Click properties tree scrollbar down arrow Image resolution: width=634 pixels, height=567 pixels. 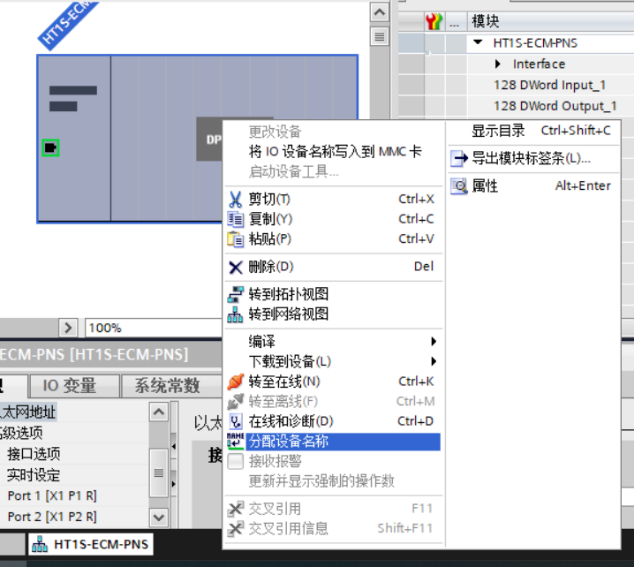158,517
